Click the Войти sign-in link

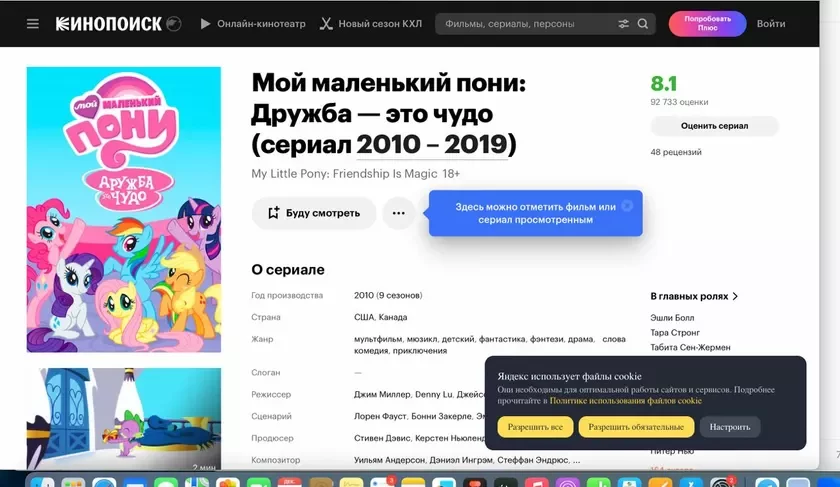770,24
